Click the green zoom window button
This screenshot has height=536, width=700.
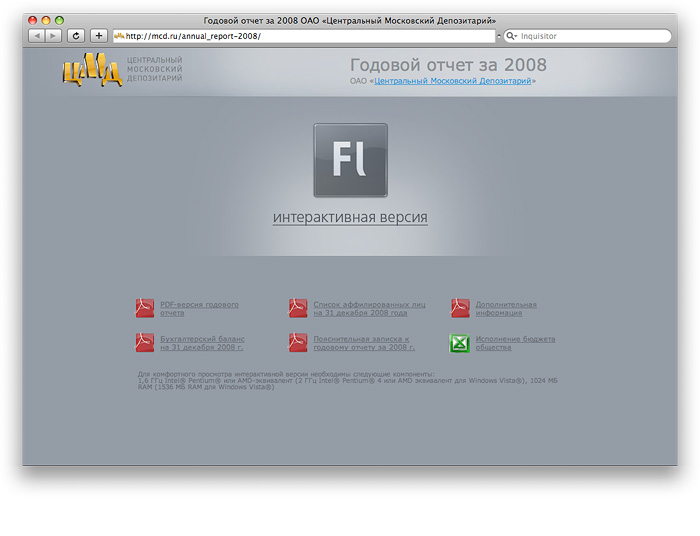pyautogui.click(x=59, y=20)
